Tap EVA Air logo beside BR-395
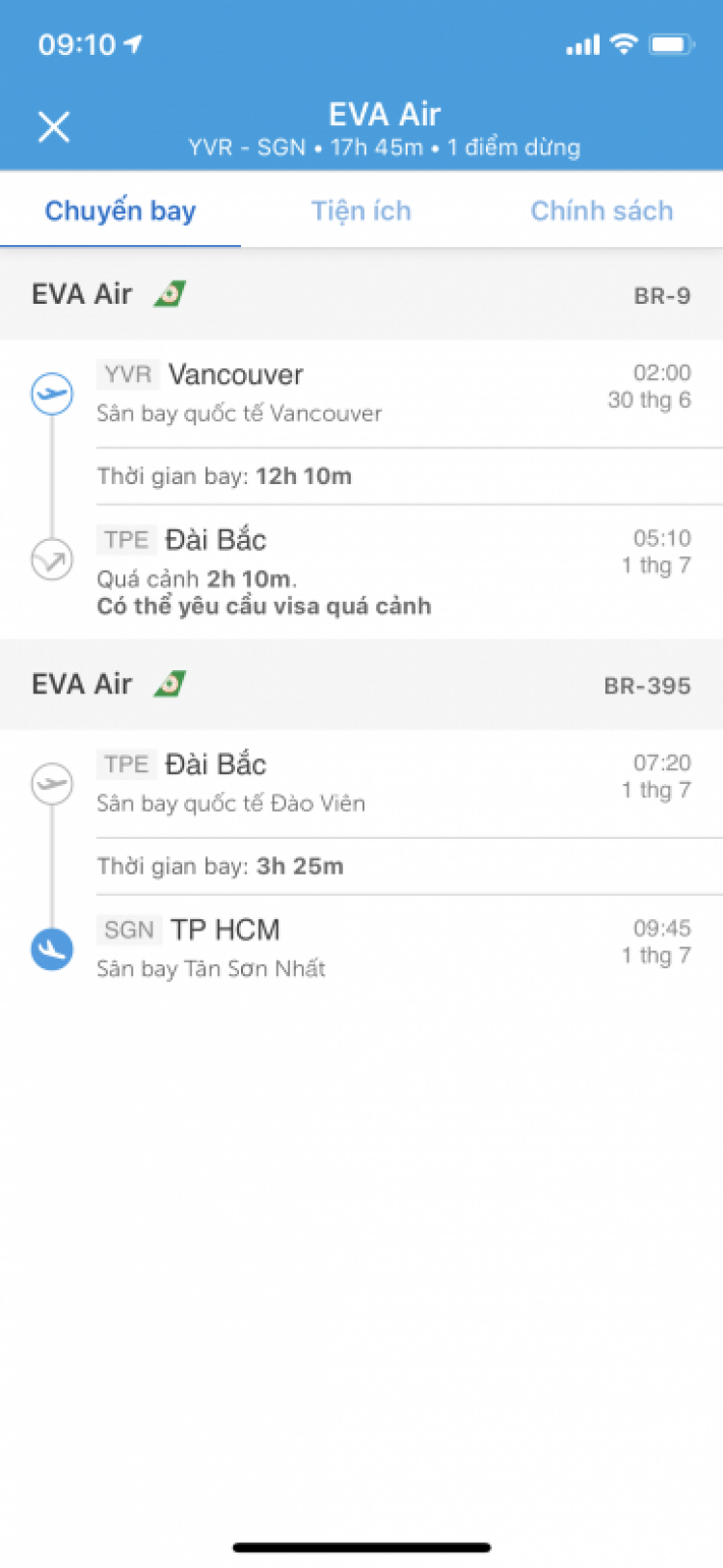The image size is (723, 1568). click(170, 684)
